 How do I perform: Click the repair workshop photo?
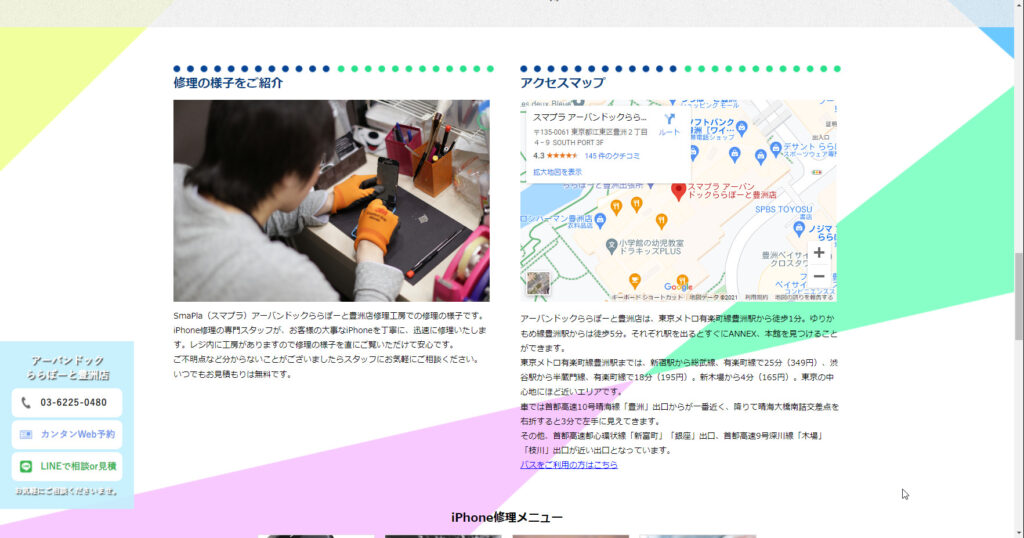pyautogui.click(x=331, y=200)
